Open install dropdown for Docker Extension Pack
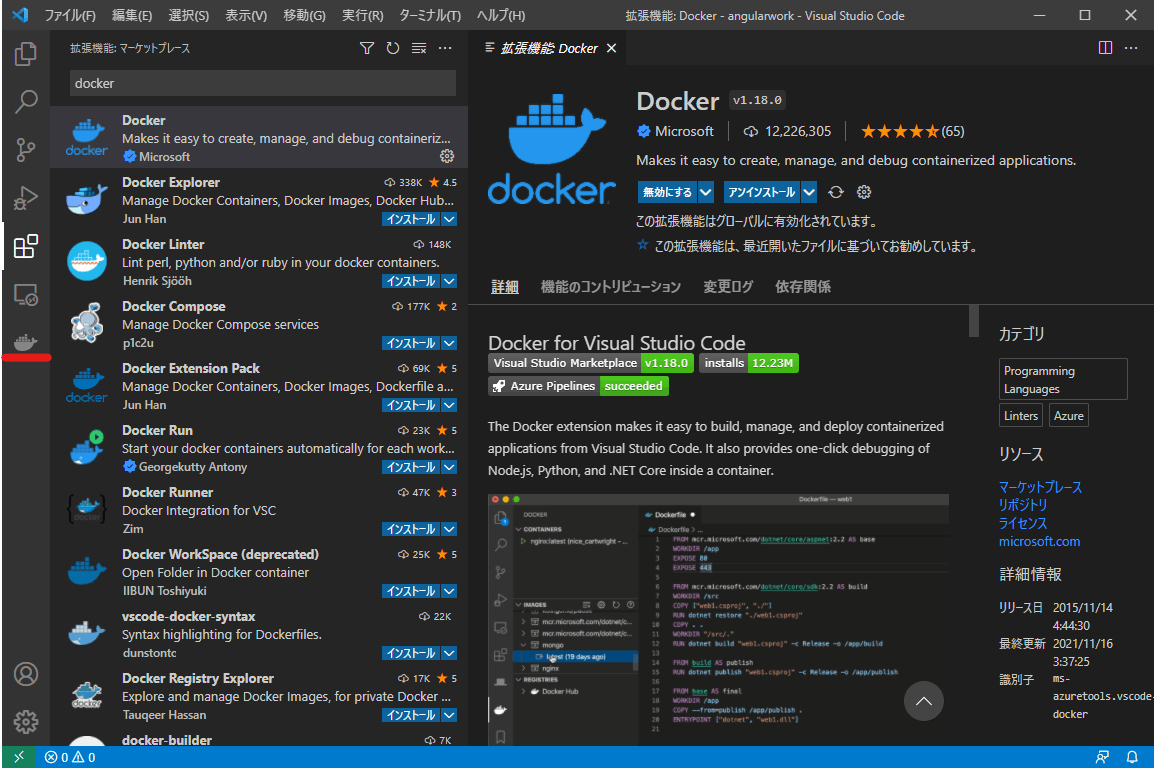This screenshot has width=1154, height=768. click(449, 405)
